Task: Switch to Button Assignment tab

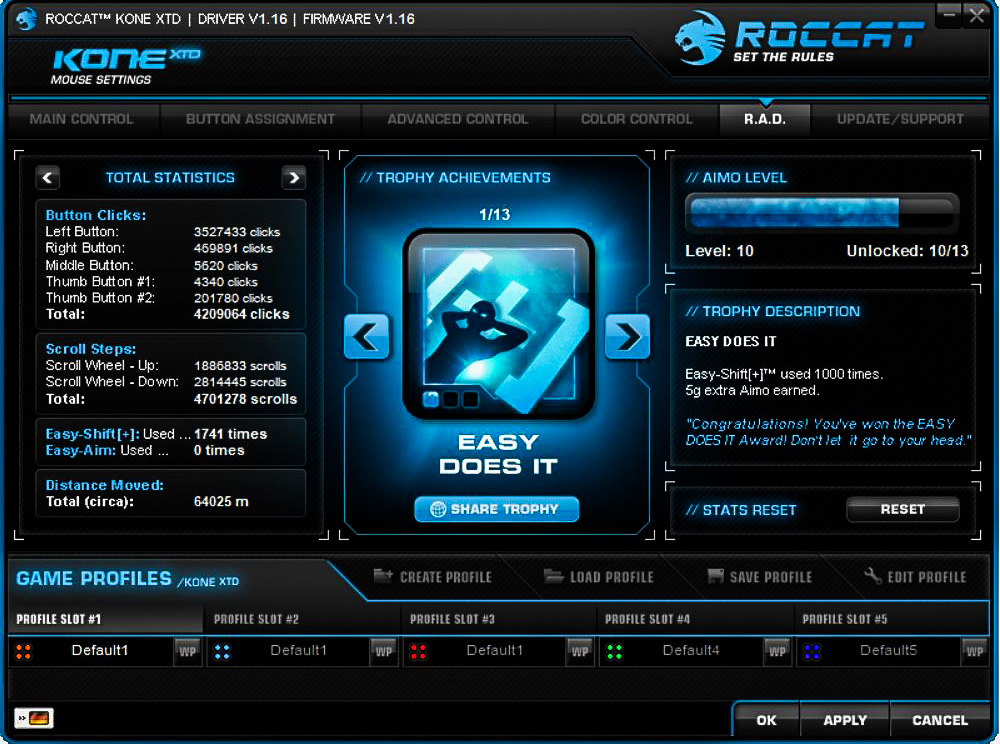Action: [260, 119]
